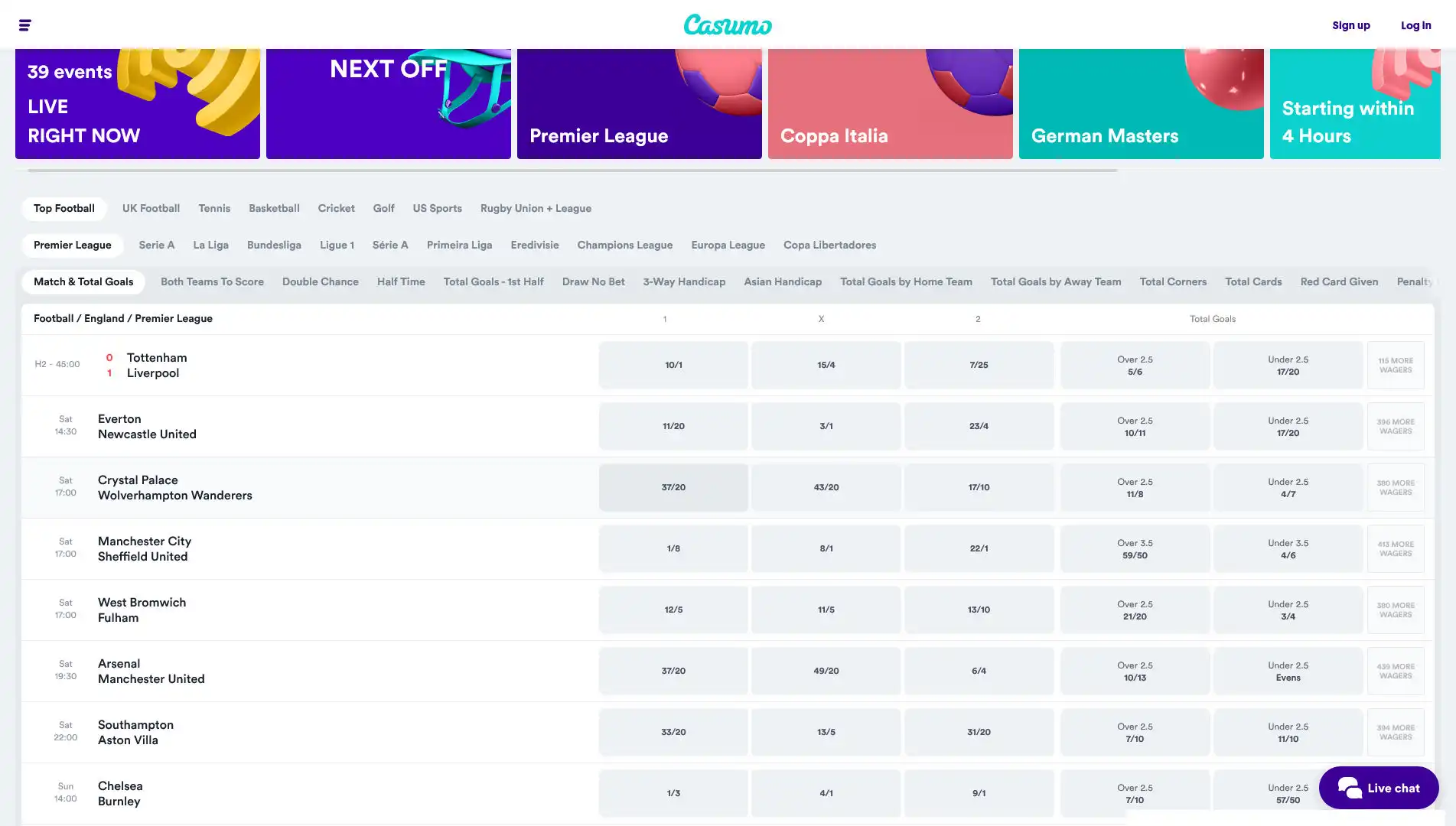Image resolution: width=1456 pixels, height=826 pixels.
Task: Open the German Masters events card
Action: pyautogui.click(x=1141, y=103)
